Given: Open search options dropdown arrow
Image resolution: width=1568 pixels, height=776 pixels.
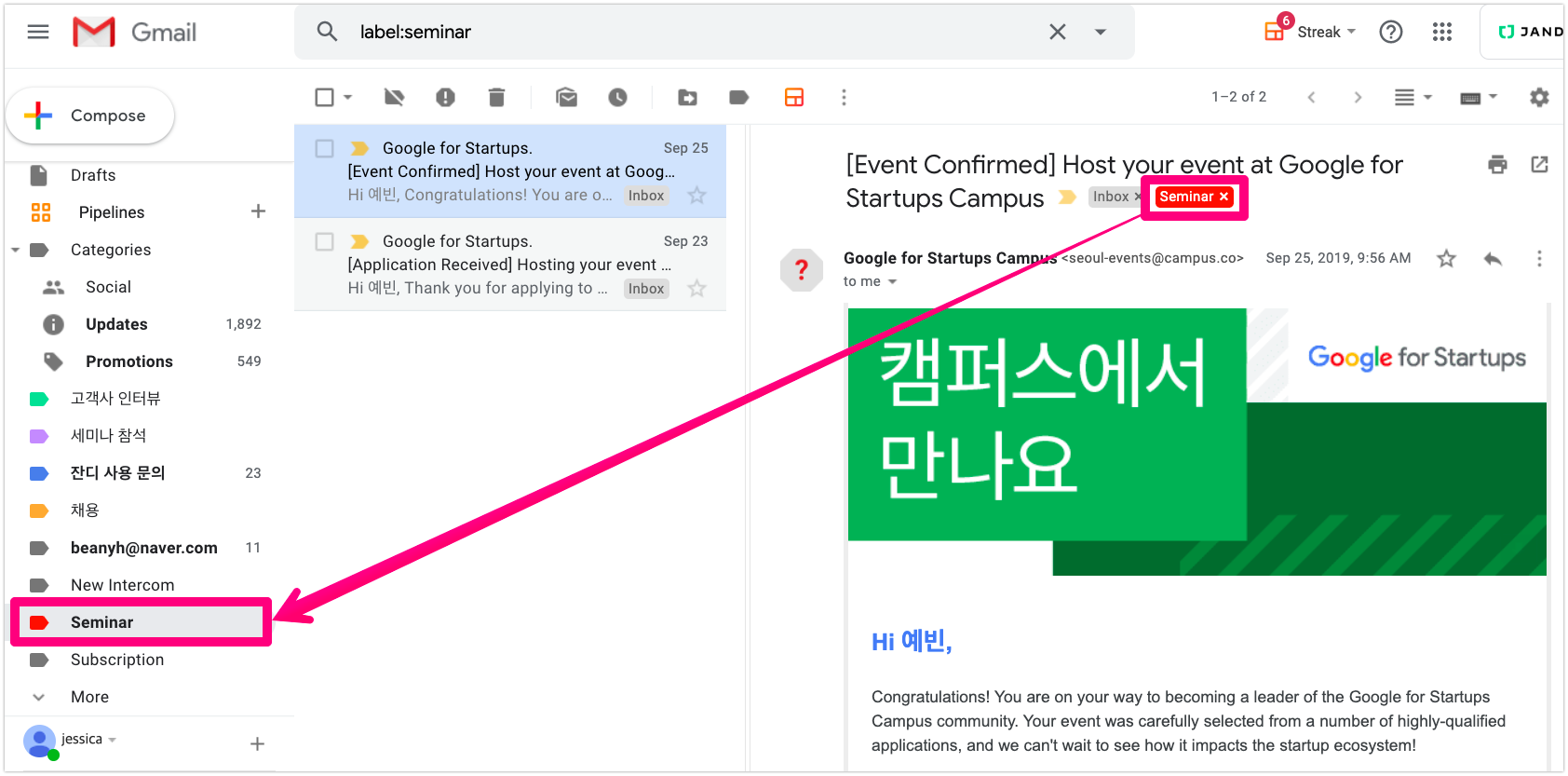Looking at the screenshot, I should point(1101,32).
